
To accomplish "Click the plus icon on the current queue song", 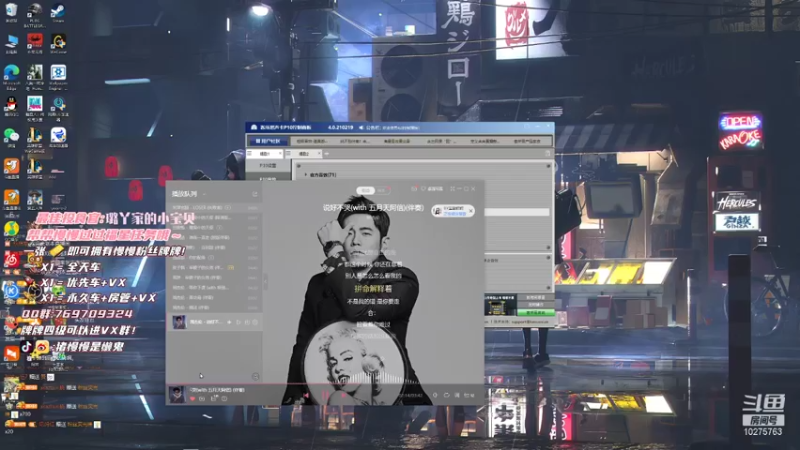I will tap(229, 322).
